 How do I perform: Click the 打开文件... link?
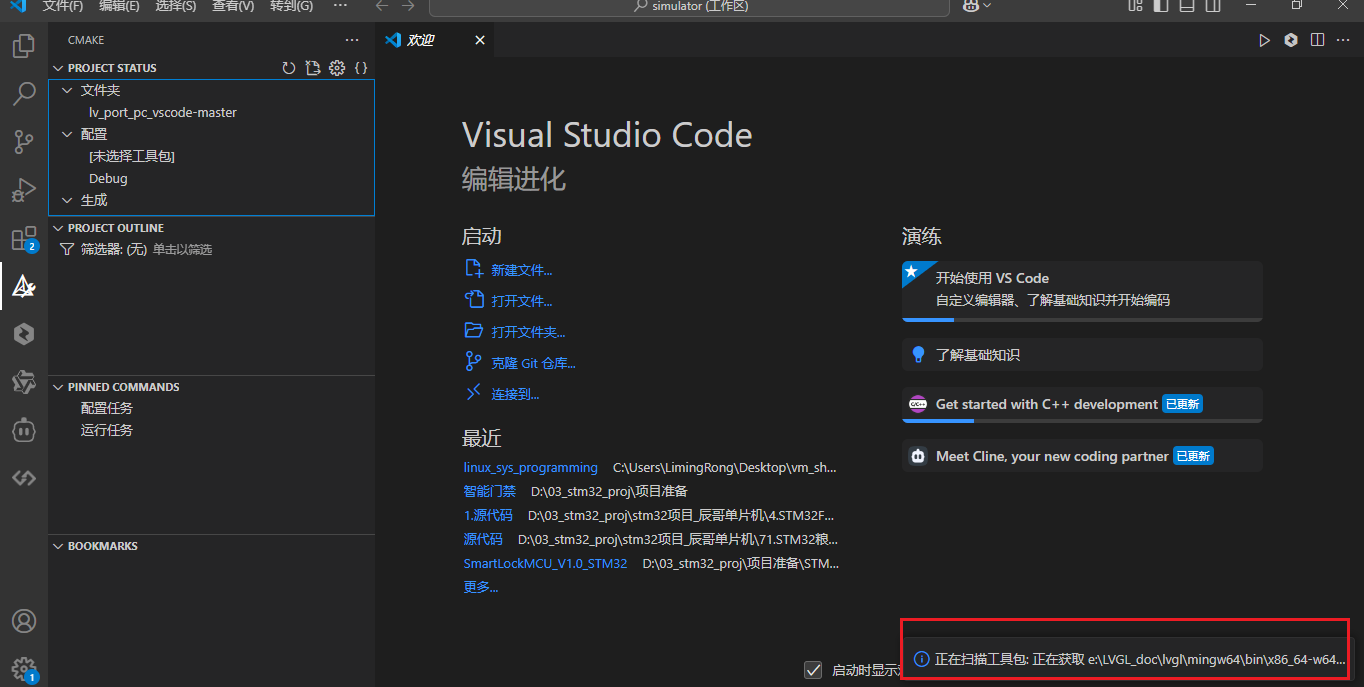521,301
